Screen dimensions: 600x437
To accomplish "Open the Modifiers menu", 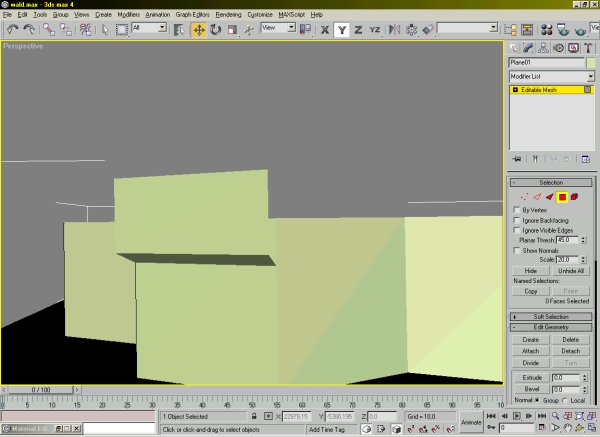I will [x=130, y=16].
